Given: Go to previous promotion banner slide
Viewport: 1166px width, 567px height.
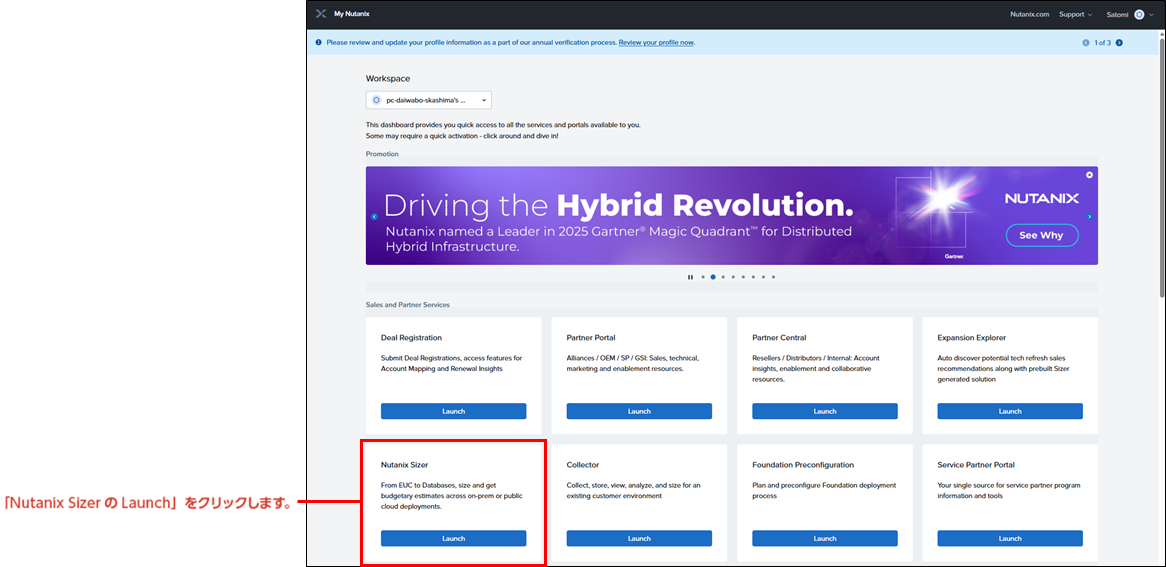Looking at the screenshot, I should (x=374, y=216).
